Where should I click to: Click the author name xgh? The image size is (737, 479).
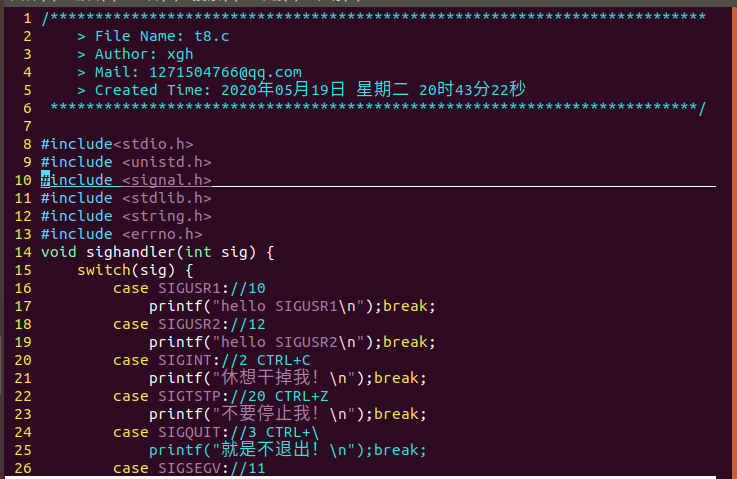[180, 54]
